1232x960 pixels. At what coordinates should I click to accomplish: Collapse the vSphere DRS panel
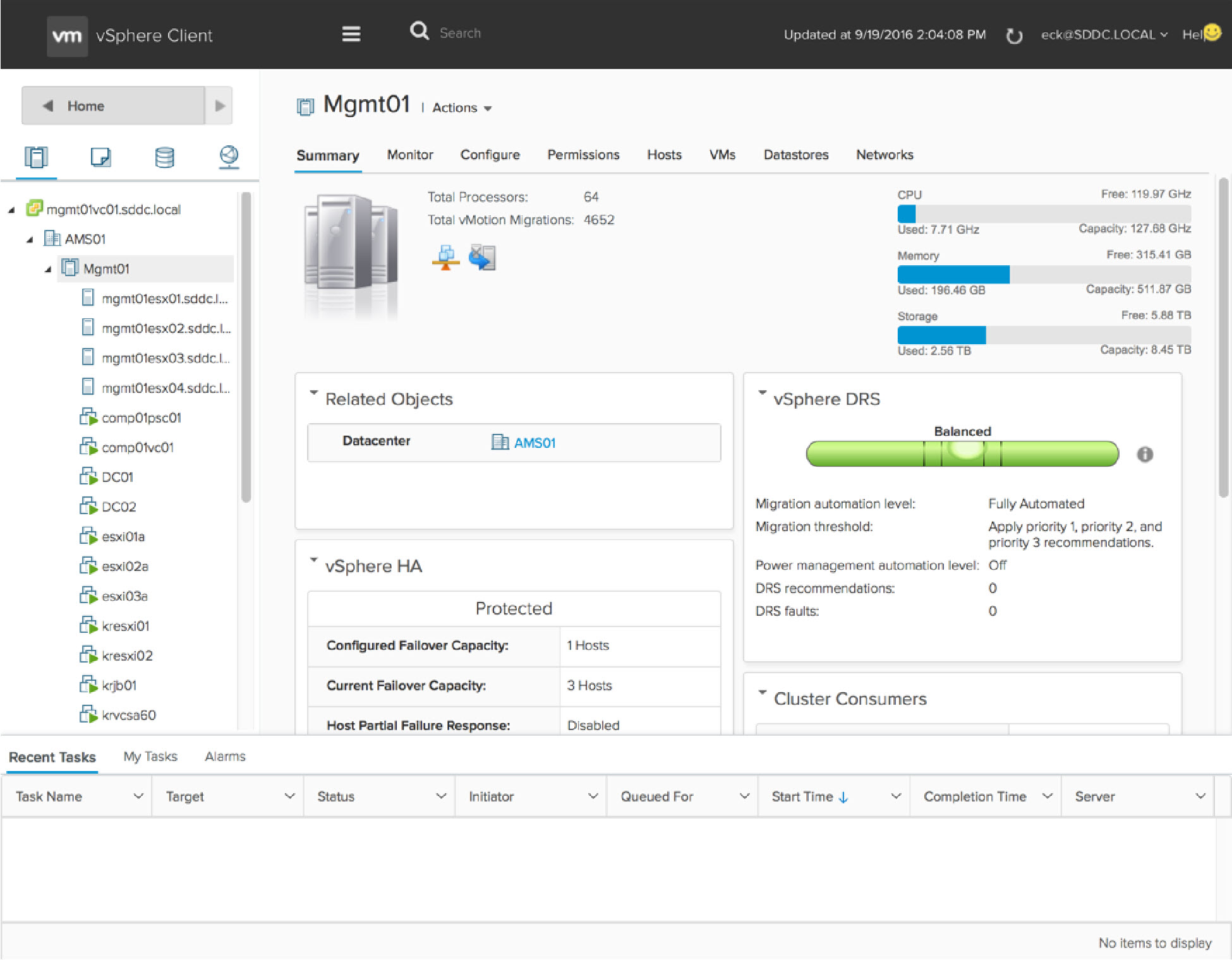pos(762,393)
